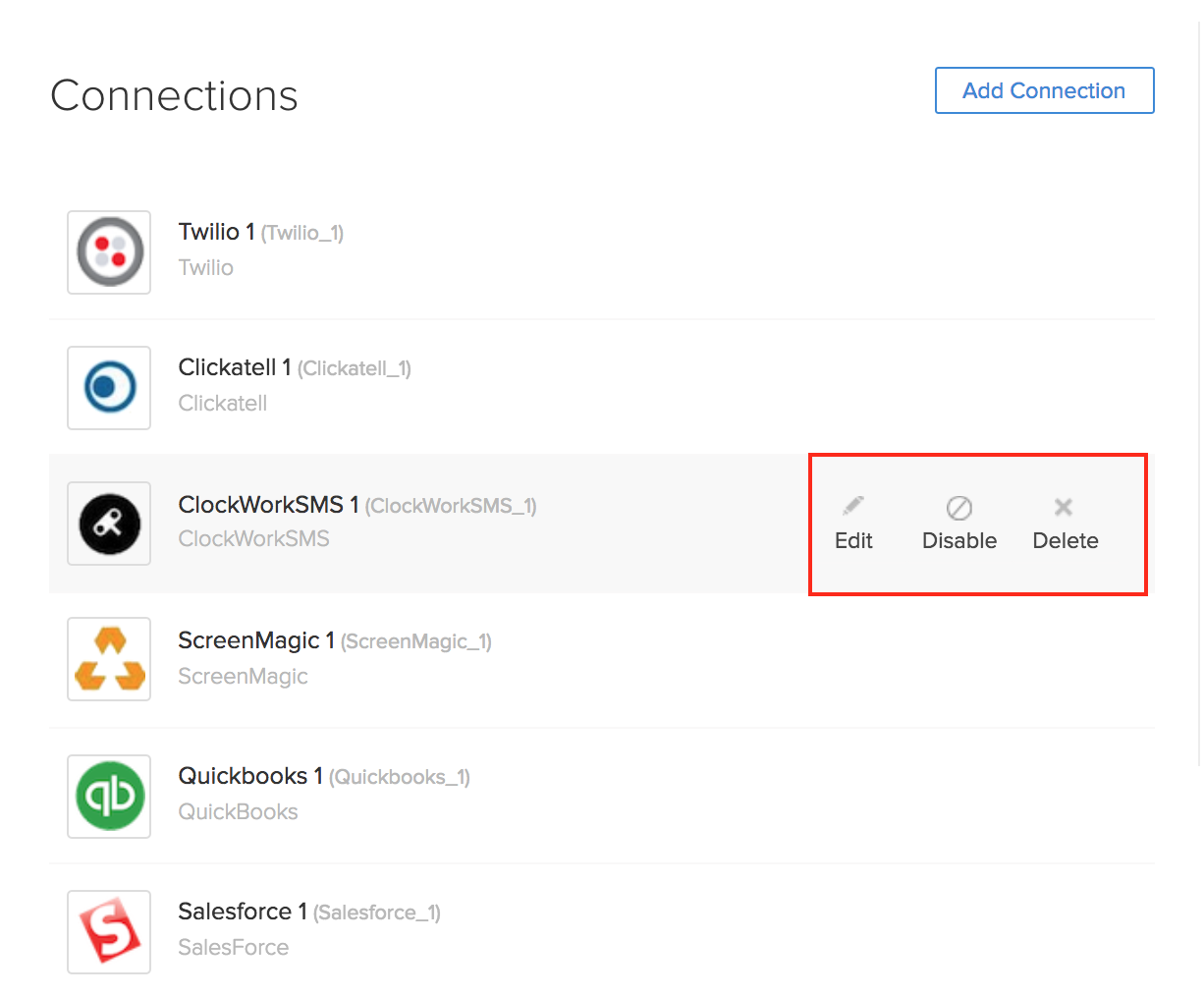
Task: Open the Twilio 1 connection name
Action: 216,232
